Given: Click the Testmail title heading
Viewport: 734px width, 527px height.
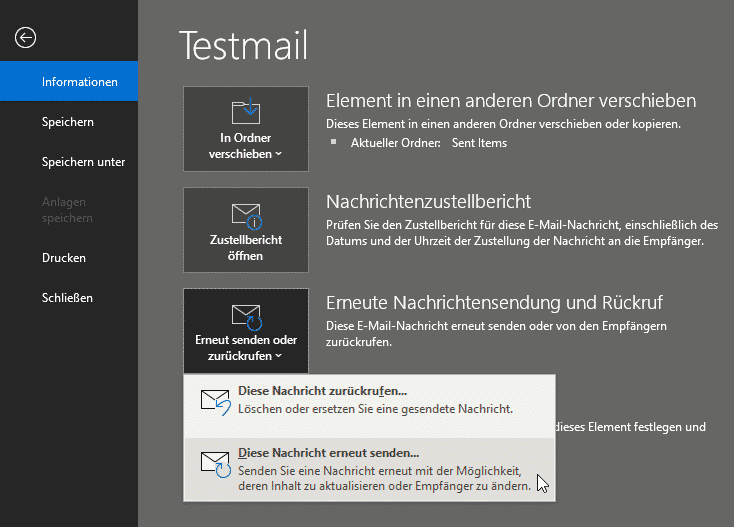Looking at the screenshot, I should [x=243, y=45].
